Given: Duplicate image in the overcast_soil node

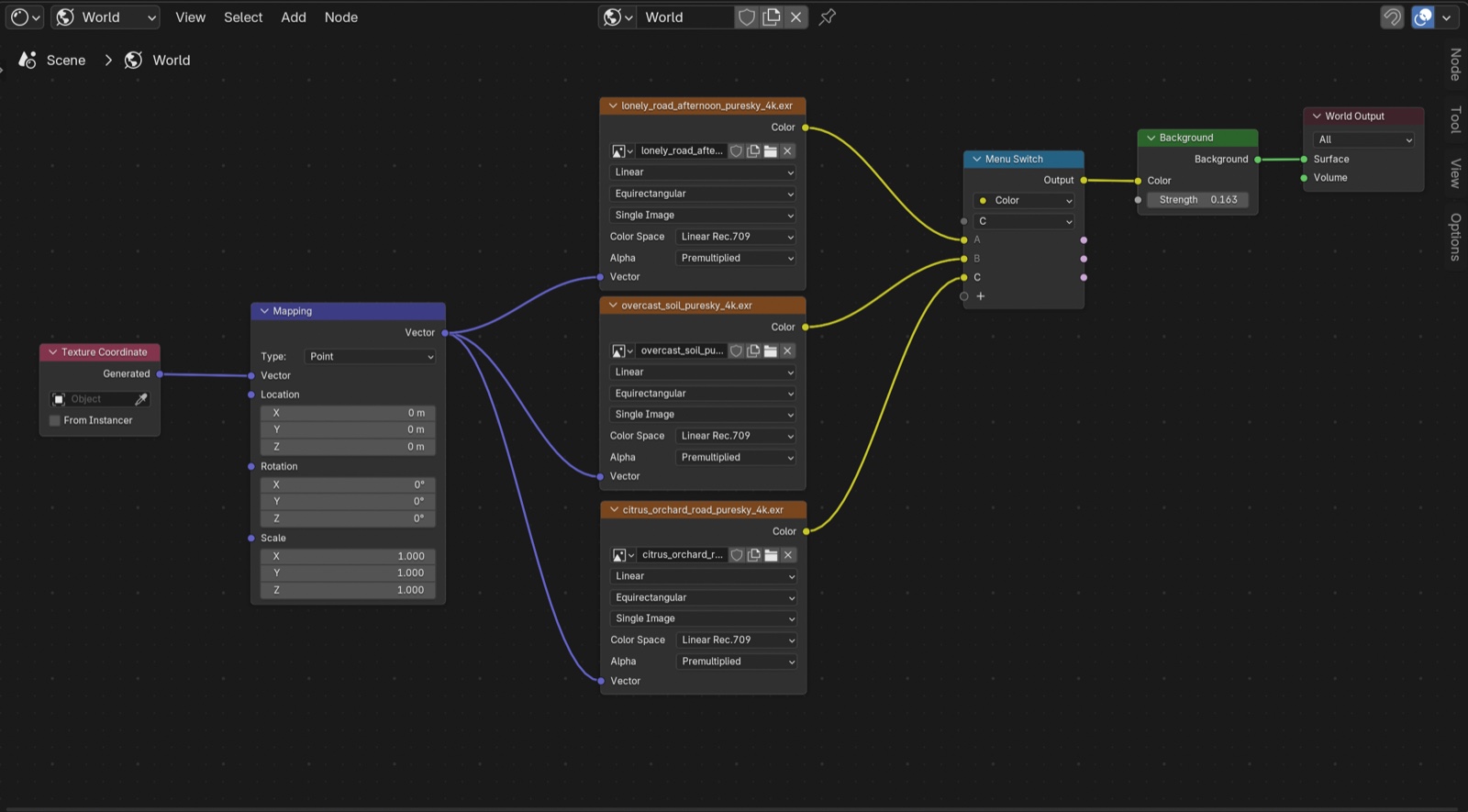Looking at the screenshot, I should pyautogui.click(x=753, y=350).
